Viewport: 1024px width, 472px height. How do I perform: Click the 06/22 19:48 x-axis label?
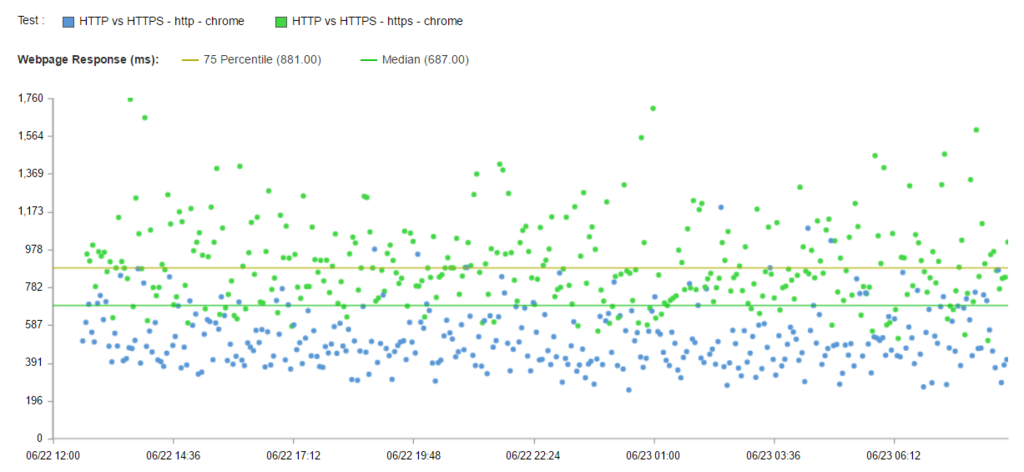point(413,455)
